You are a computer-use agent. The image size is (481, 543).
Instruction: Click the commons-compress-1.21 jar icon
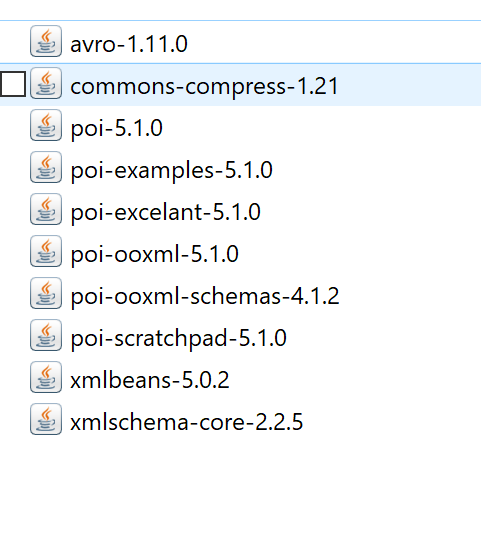[x=46, y=83]
